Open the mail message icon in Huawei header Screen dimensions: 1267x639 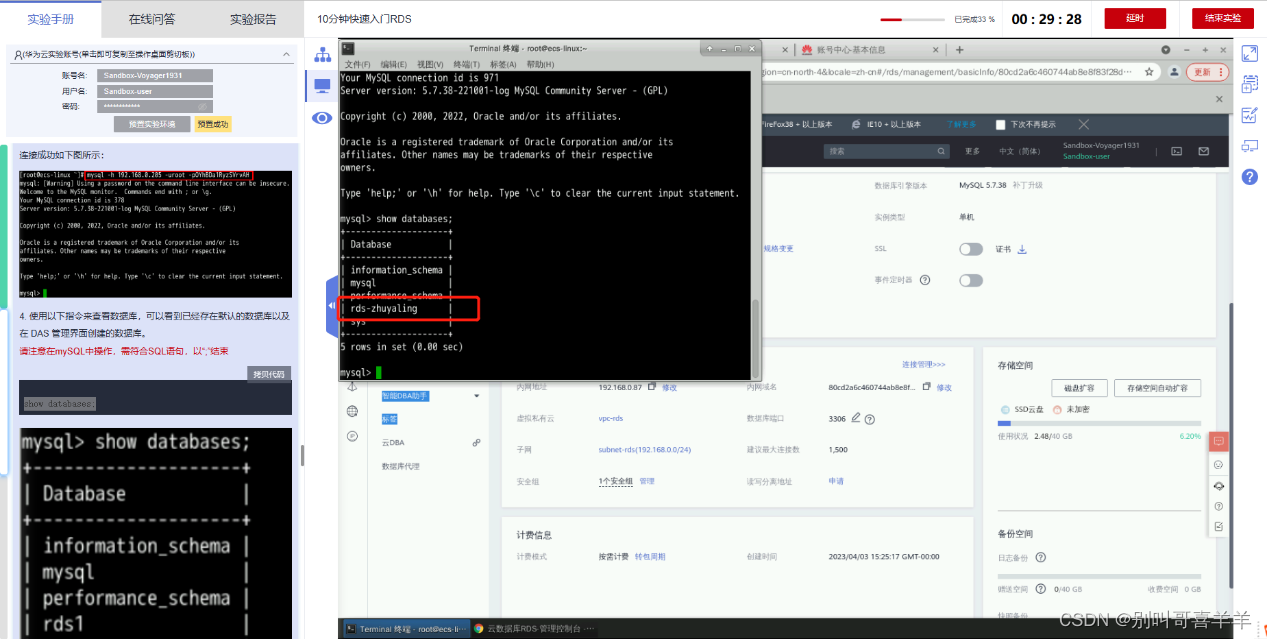[x=1203, y=151]
